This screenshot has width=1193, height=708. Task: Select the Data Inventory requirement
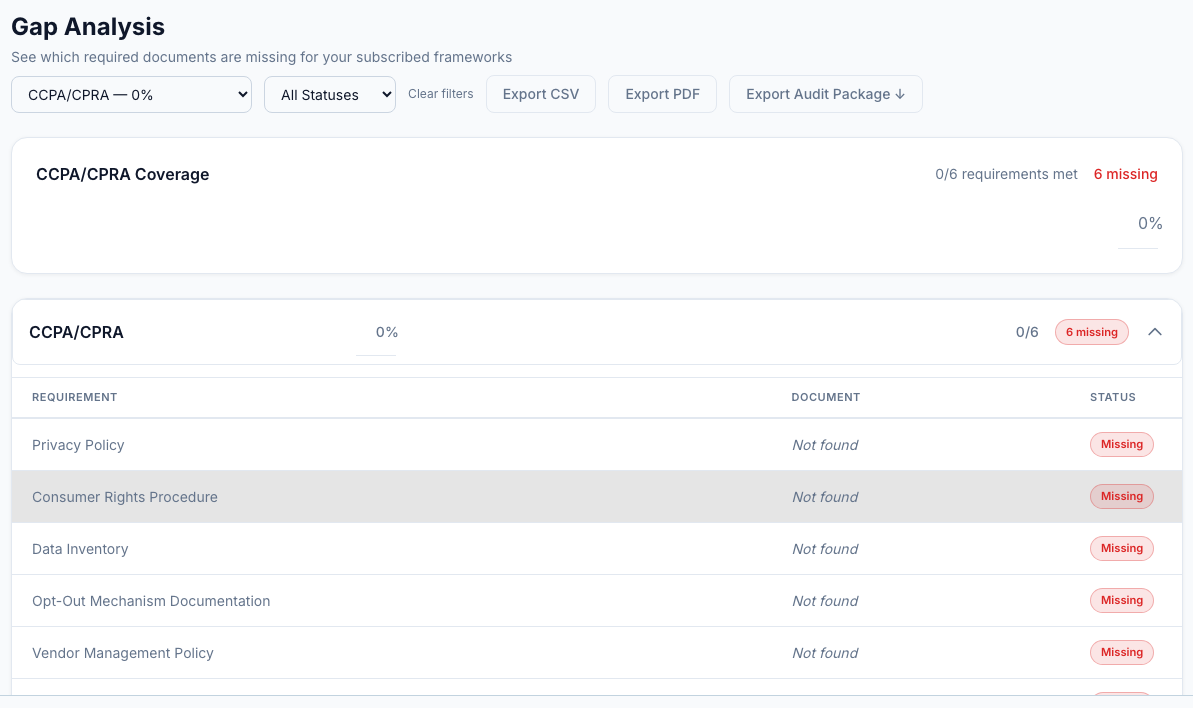(x=596, y=548)
